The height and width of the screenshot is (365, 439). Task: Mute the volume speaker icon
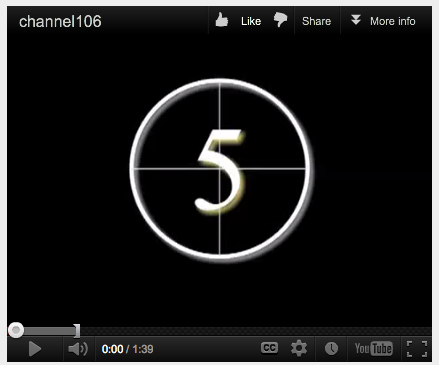click(78, 349)
